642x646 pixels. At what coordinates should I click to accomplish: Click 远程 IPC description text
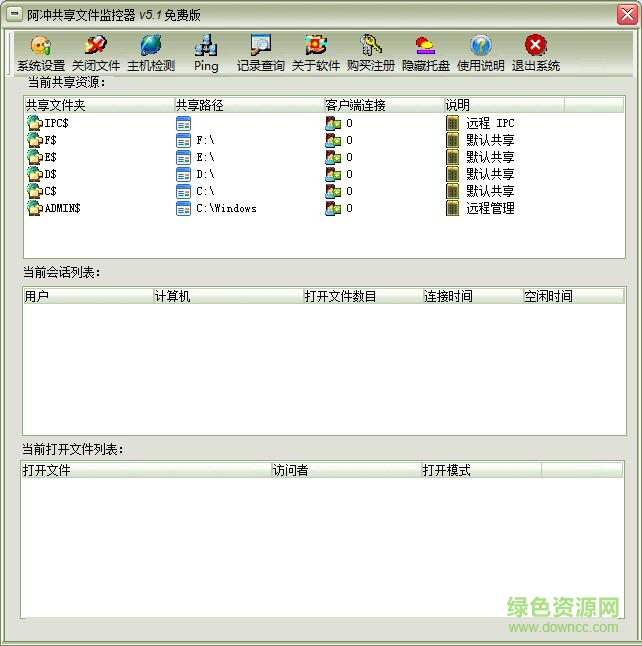490,123
